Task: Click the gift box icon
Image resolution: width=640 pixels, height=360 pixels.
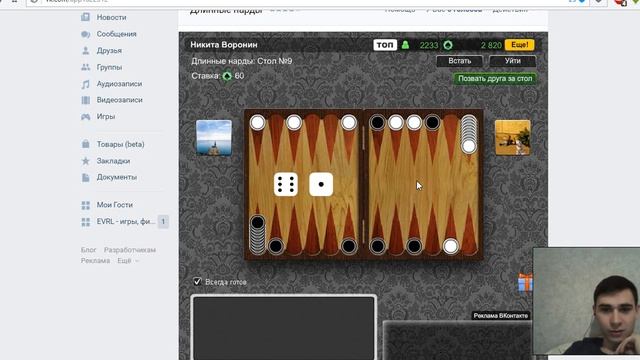Action: click(x=525, y=283)
